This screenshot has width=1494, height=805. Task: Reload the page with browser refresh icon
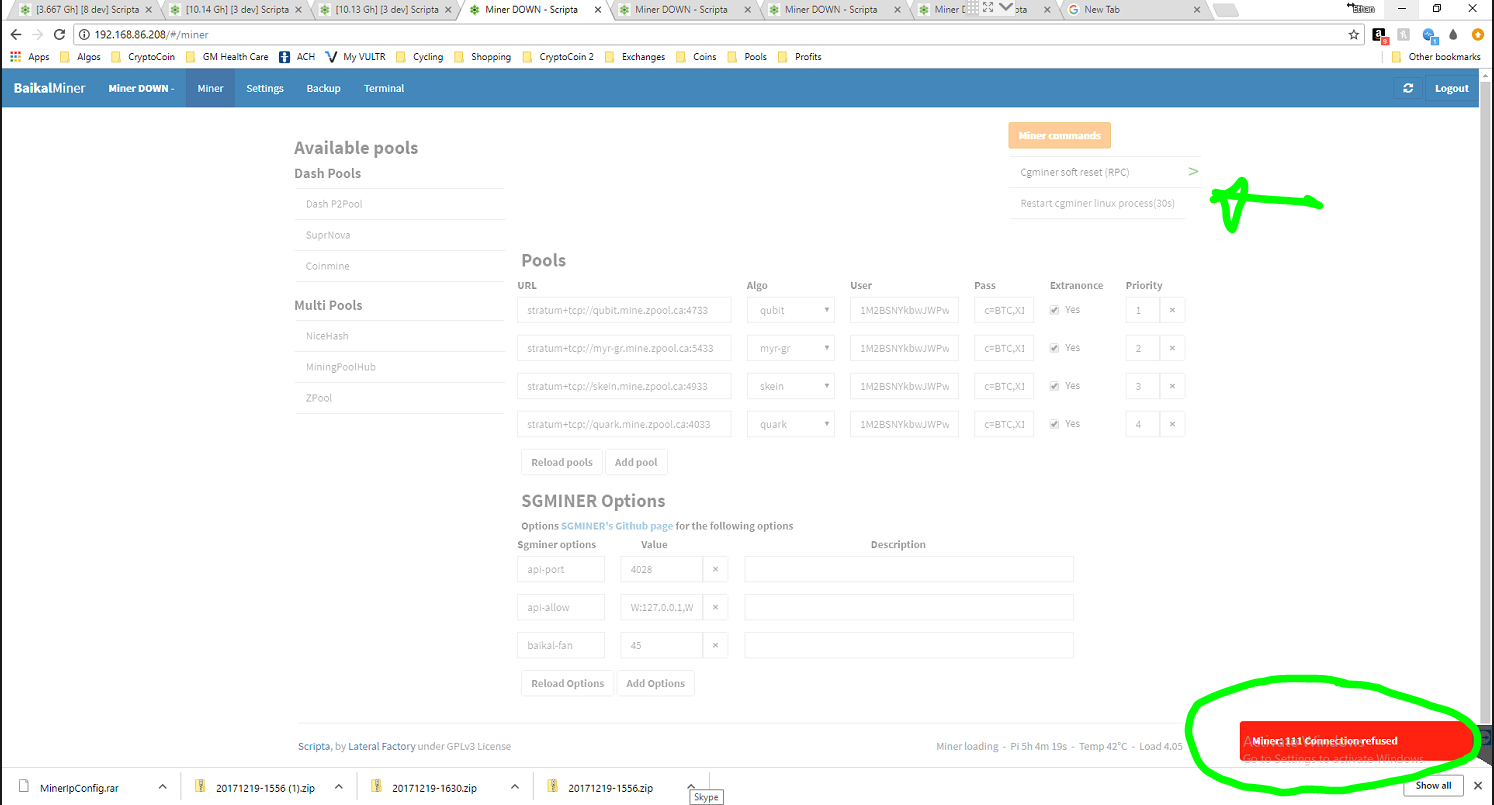tap(61, 34)
